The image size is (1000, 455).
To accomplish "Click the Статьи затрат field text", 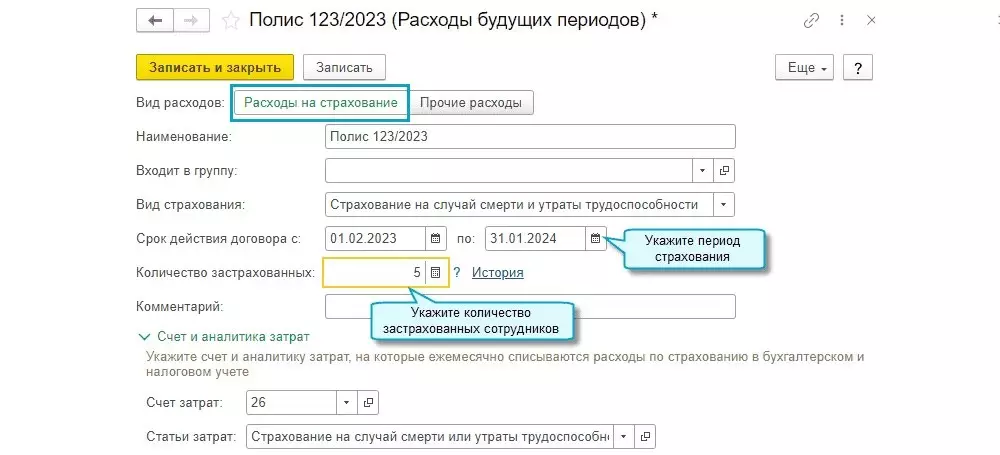I will [430, 437].
